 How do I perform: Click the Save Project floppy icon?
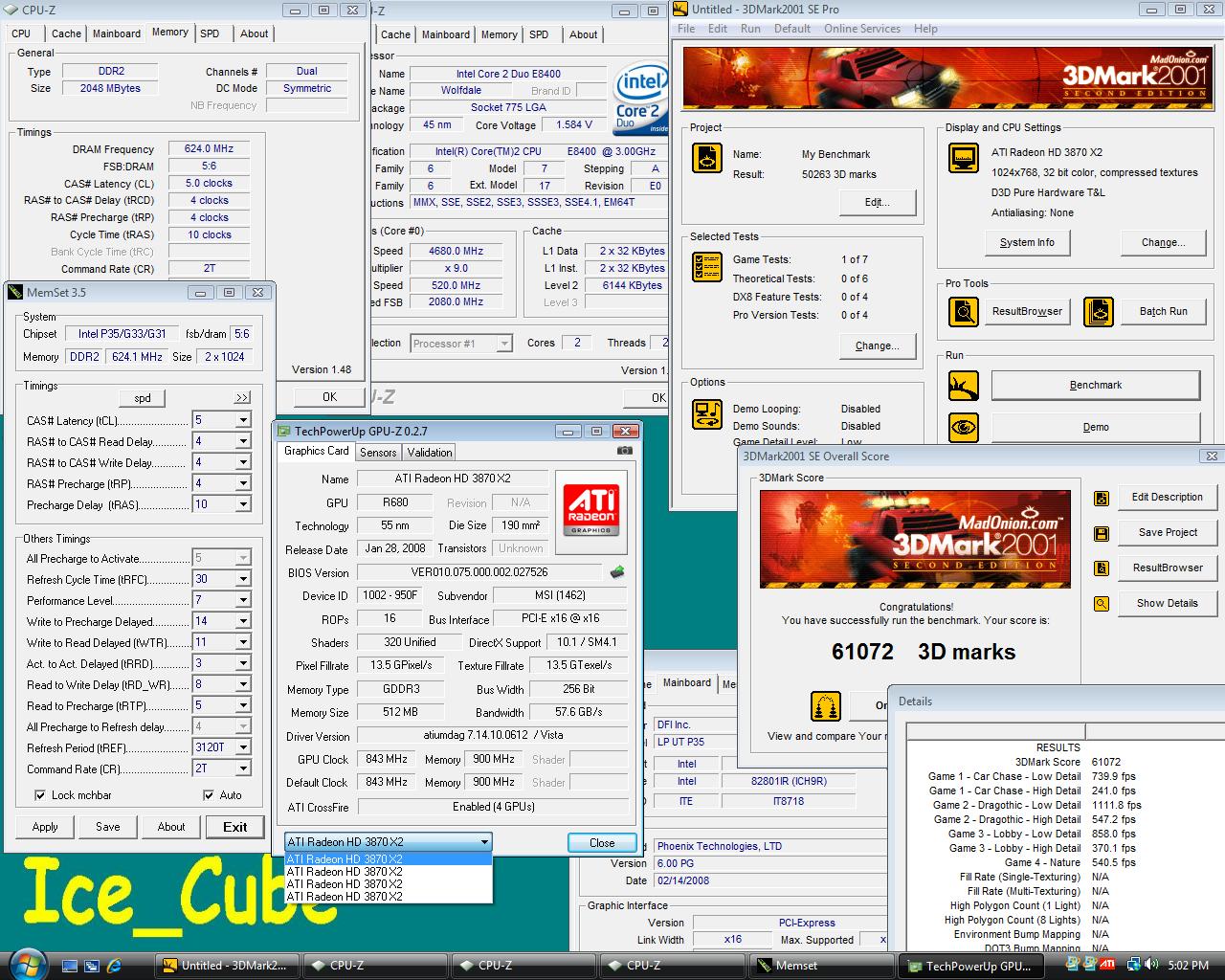click(x=1102, y=533)
